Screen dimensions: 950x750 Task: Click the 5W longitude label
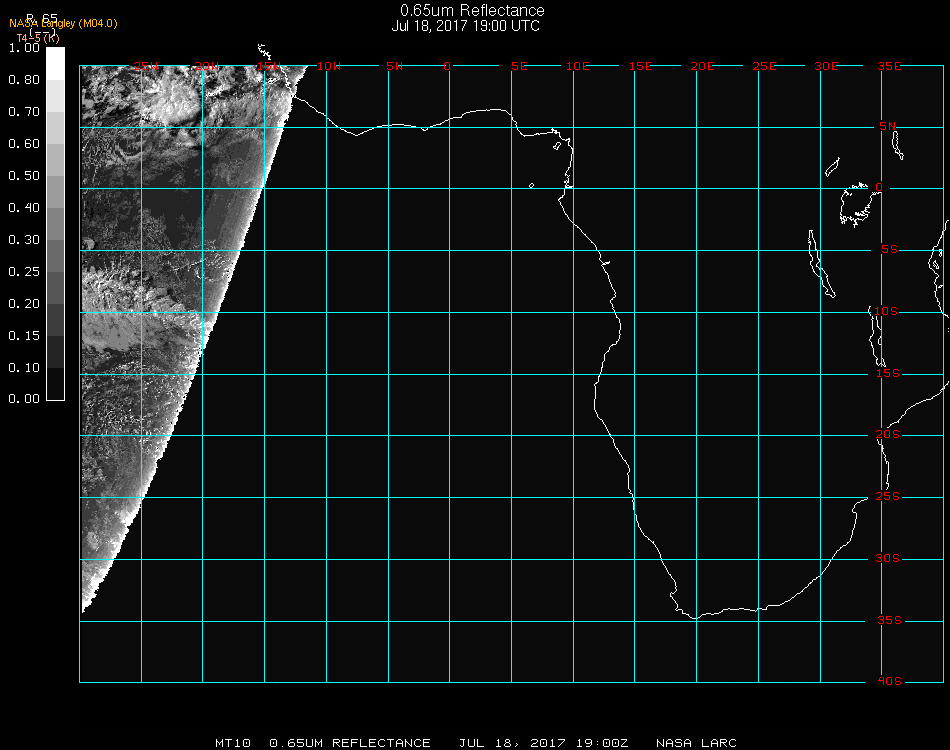(x=394, y=66)
